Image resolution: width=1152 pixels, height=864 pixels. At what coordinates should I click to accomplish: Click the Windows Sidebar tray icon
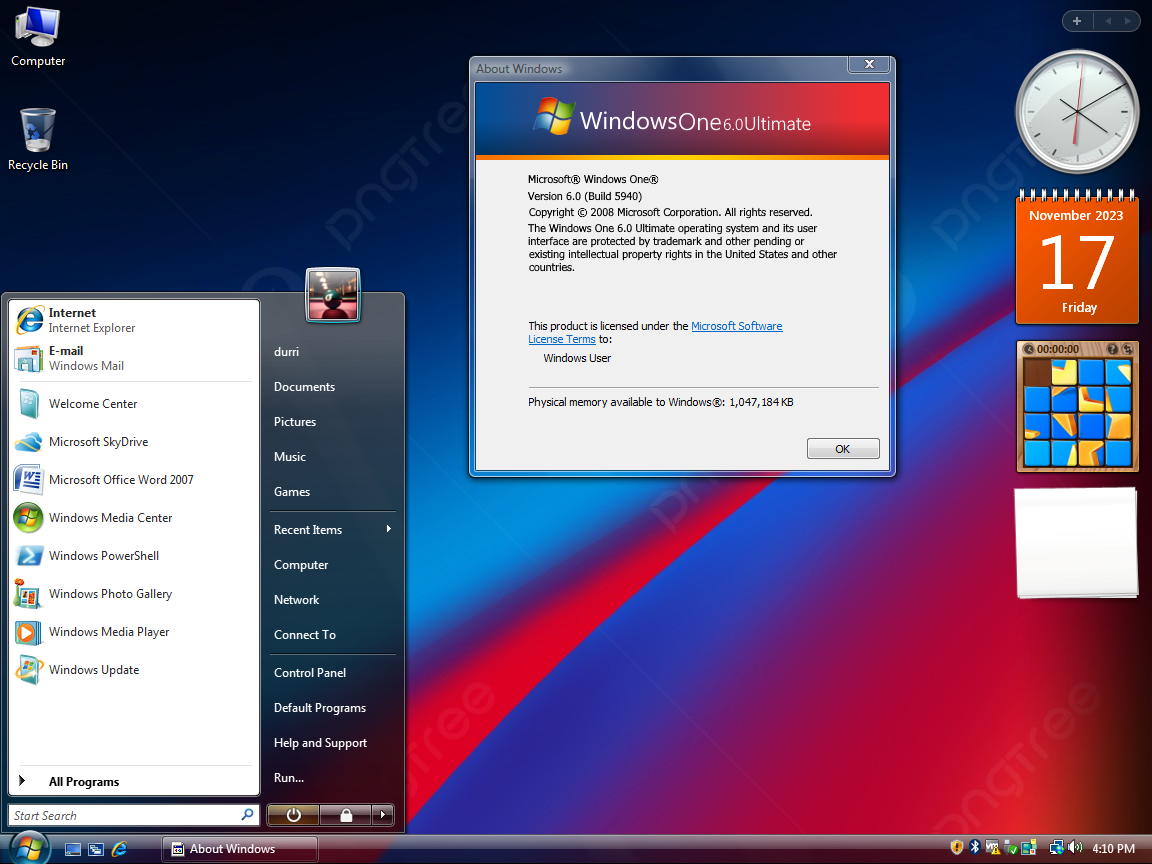pos(1029,847)
